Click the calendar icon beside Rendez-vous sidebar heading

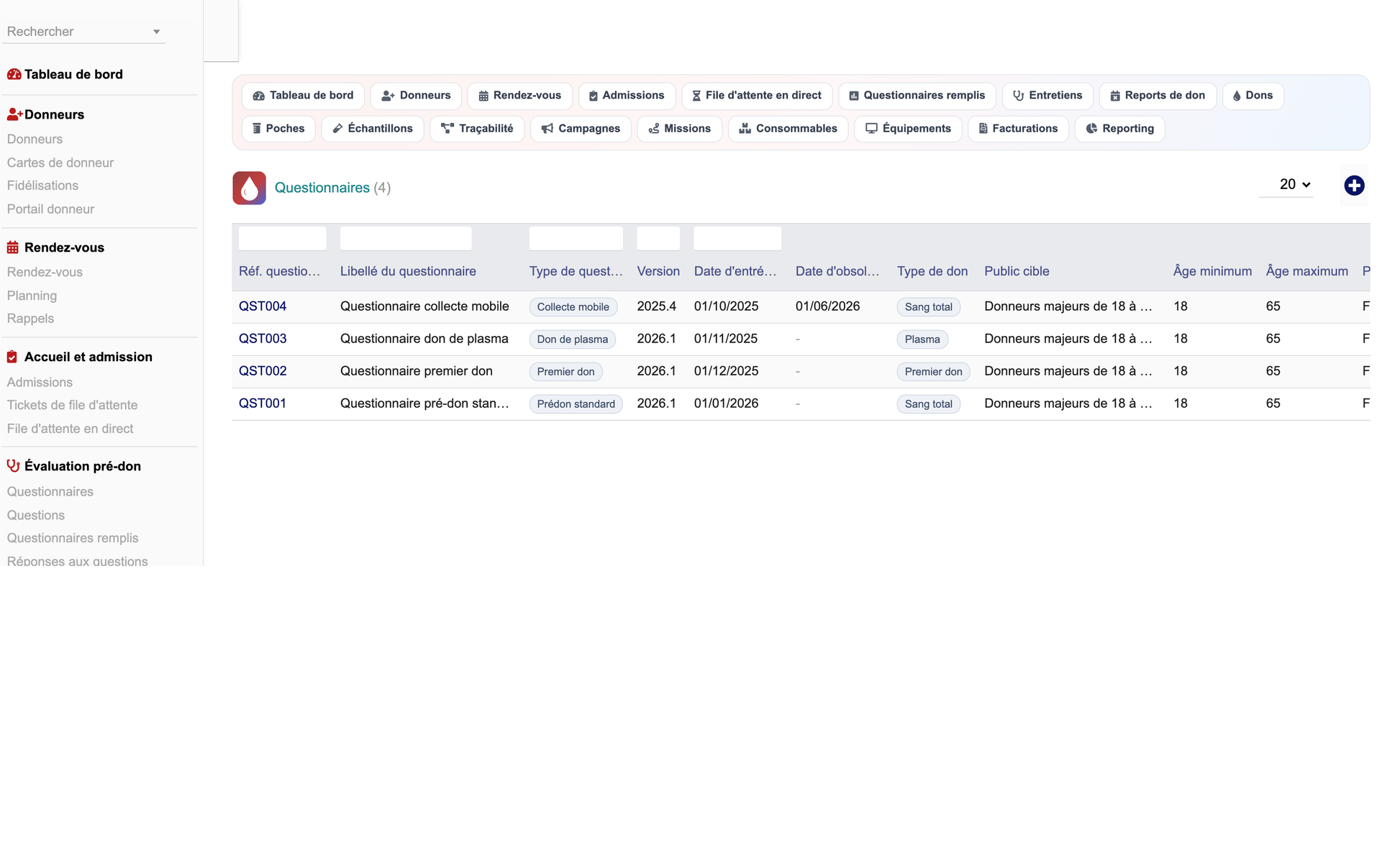(x=13, y=247)
